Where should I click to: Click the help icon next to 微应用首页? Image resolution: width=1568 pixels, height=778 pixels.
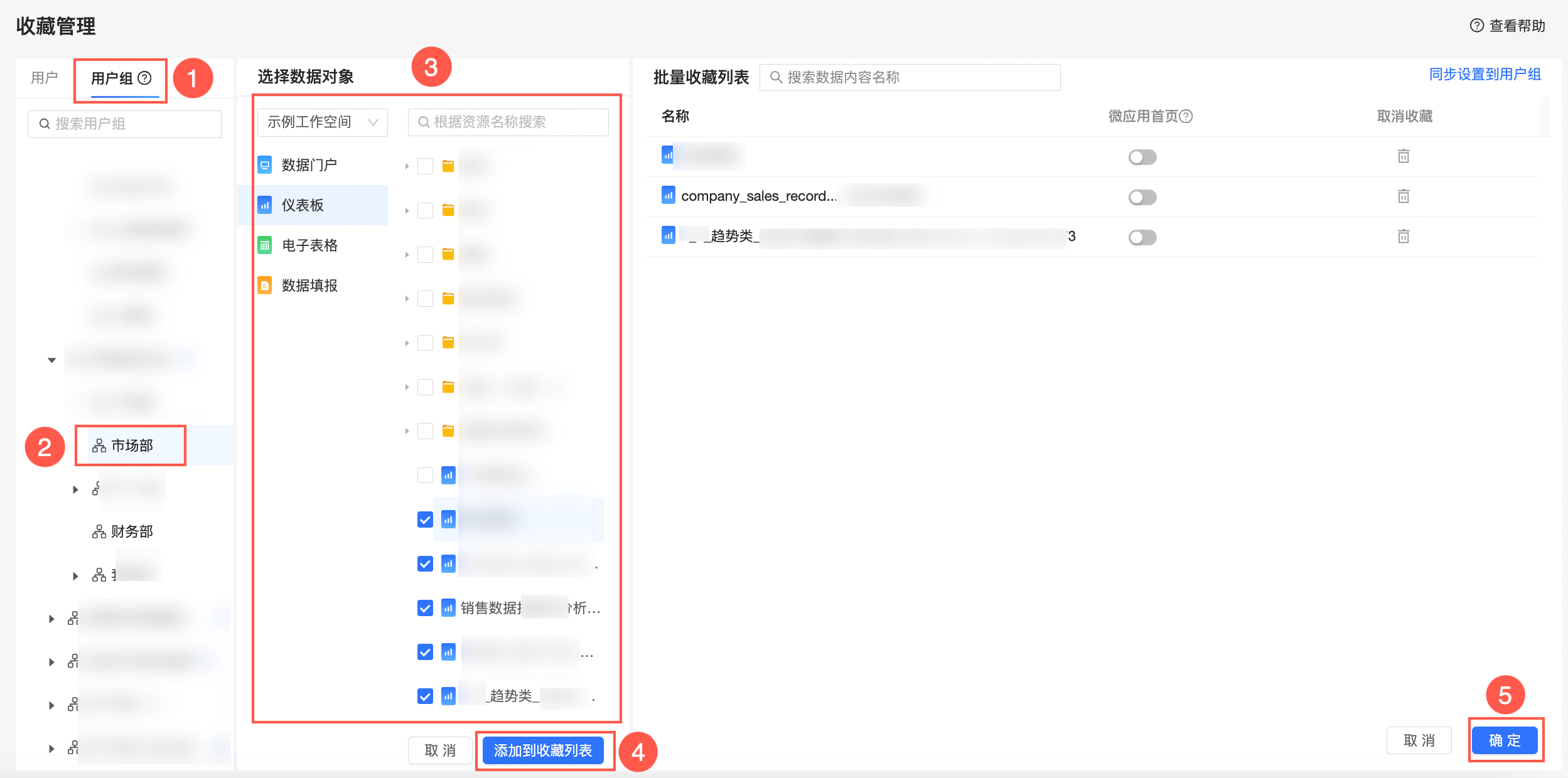tap(1186, 116)
